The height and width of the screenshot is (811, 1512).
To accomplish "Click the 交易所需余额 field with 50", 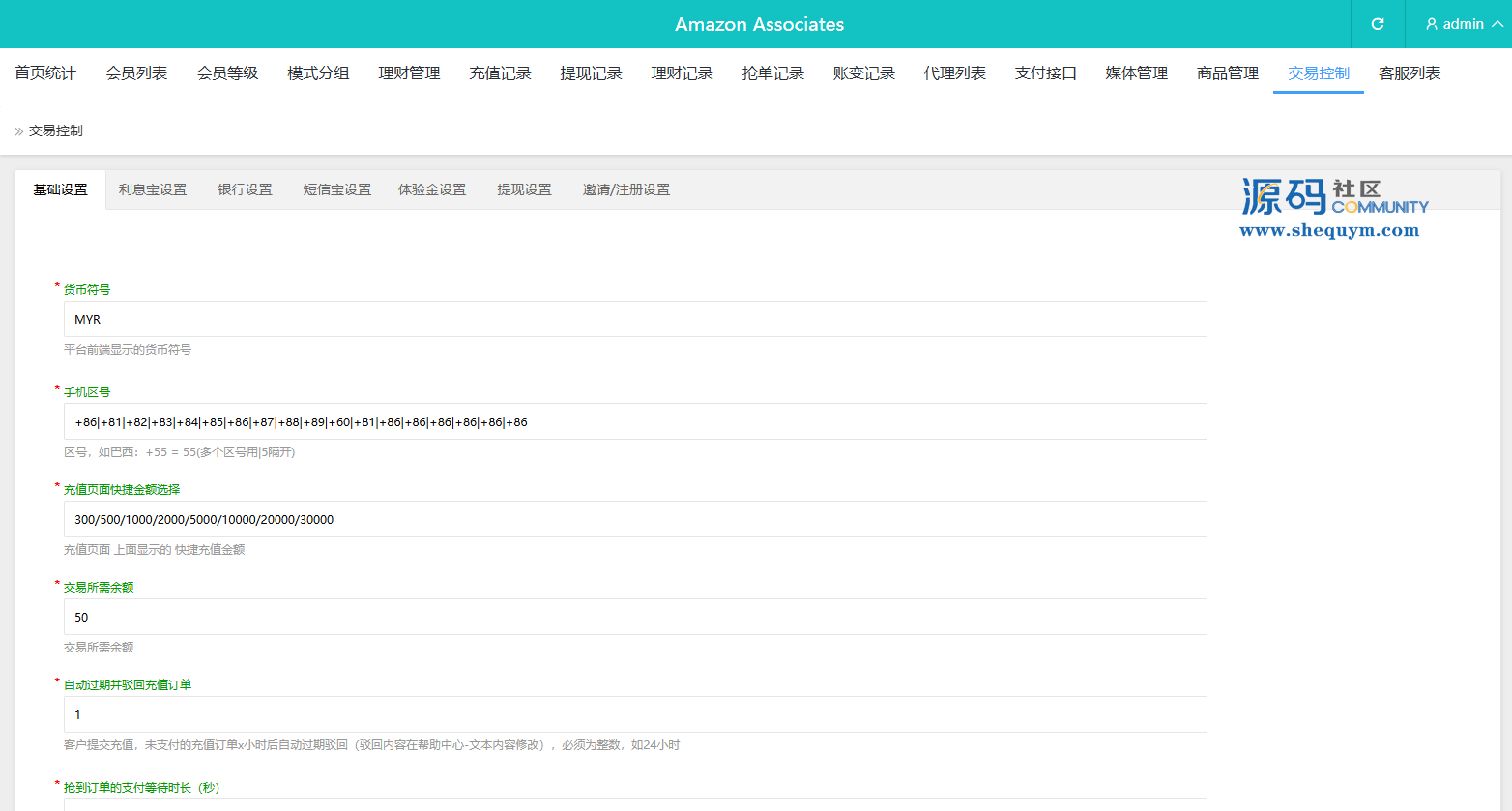I will click(x=634, y=617).
